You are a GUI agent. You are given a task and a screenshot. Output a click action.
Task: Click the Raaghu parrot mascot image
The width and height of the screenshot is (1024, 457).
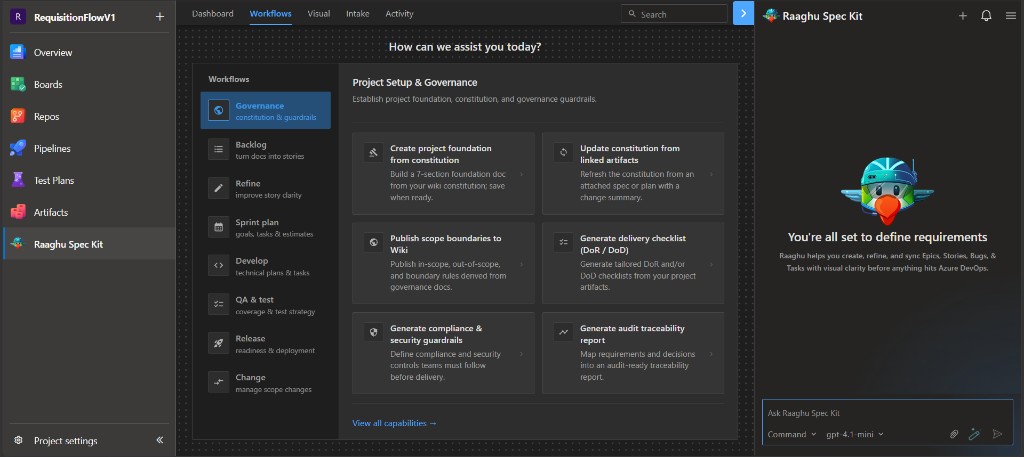point(888,190)
